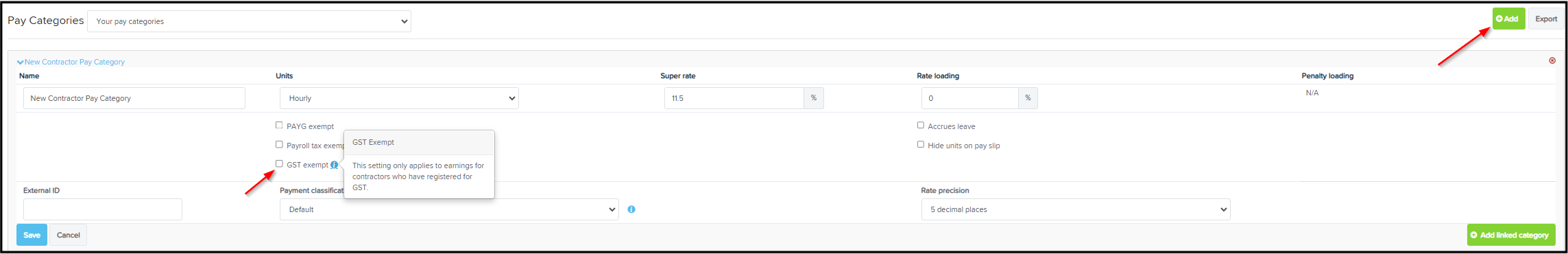Click the red delete category icon
Viewport: 1568px width, 254px height.
pos(1552,60)
